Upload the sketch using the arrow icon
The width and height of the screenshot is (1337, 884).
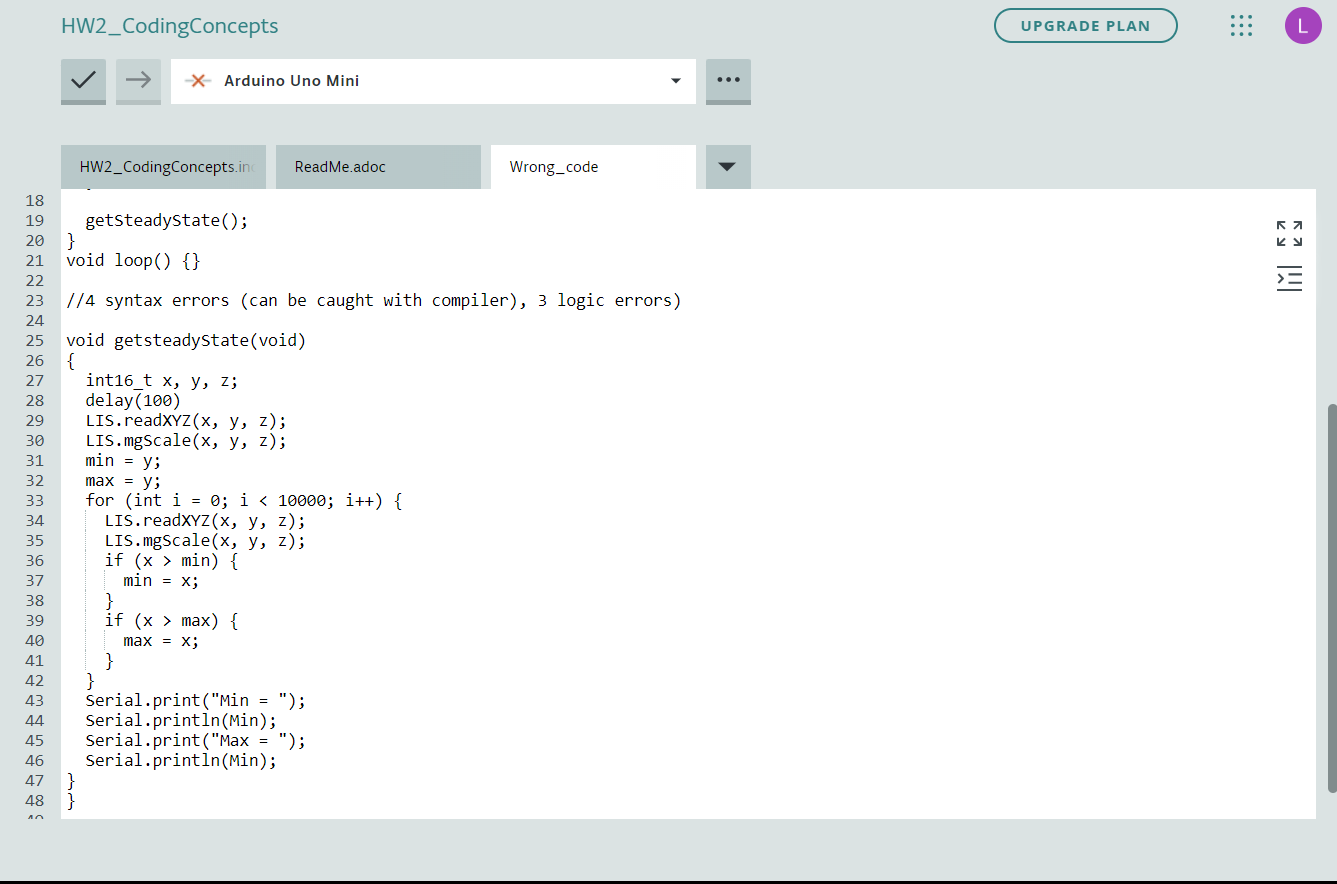[x=138, y=81]
